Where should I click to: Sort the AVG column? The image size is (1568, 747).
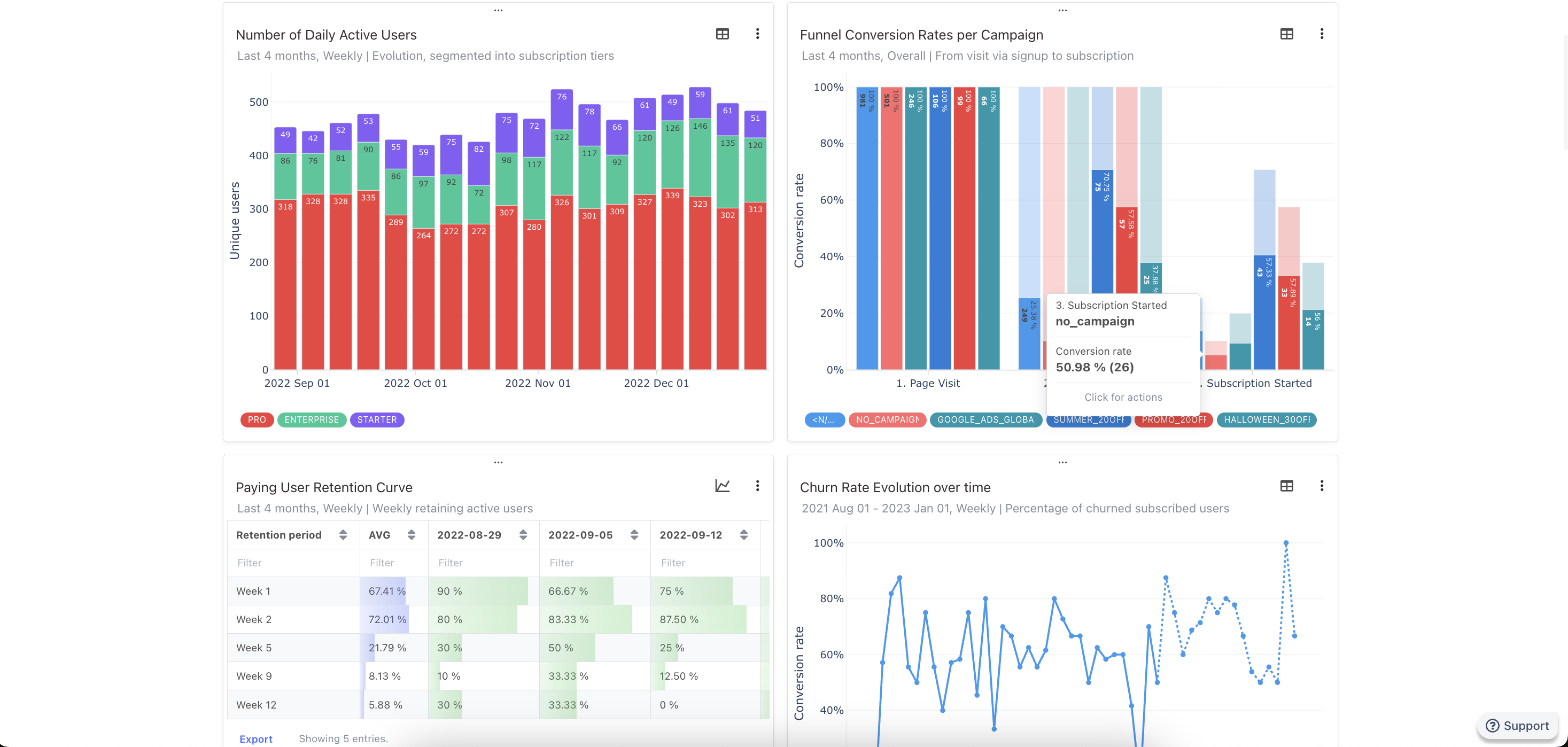coord(412,535)
